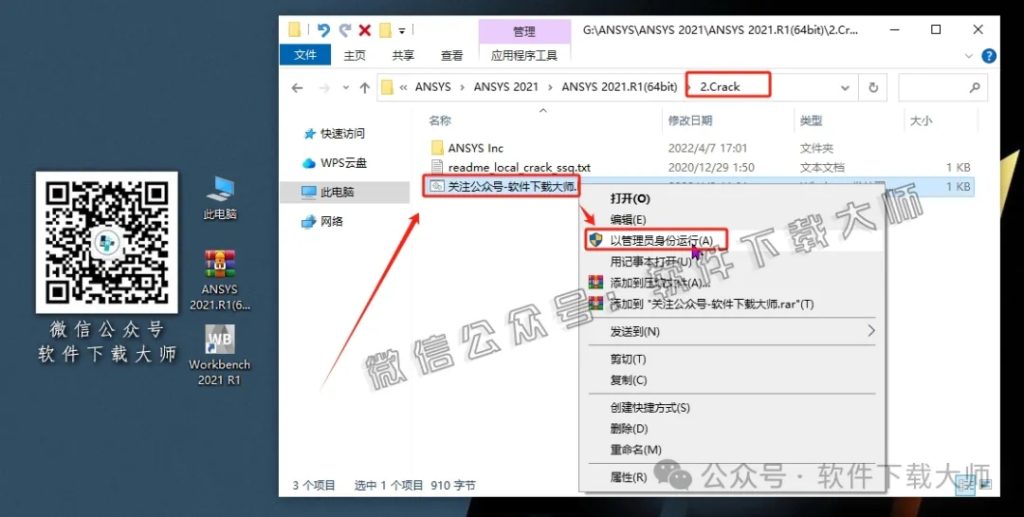The image size is (1024, 517).
Task: Open the 文件 ribbon tab
Action: (305, 55)
